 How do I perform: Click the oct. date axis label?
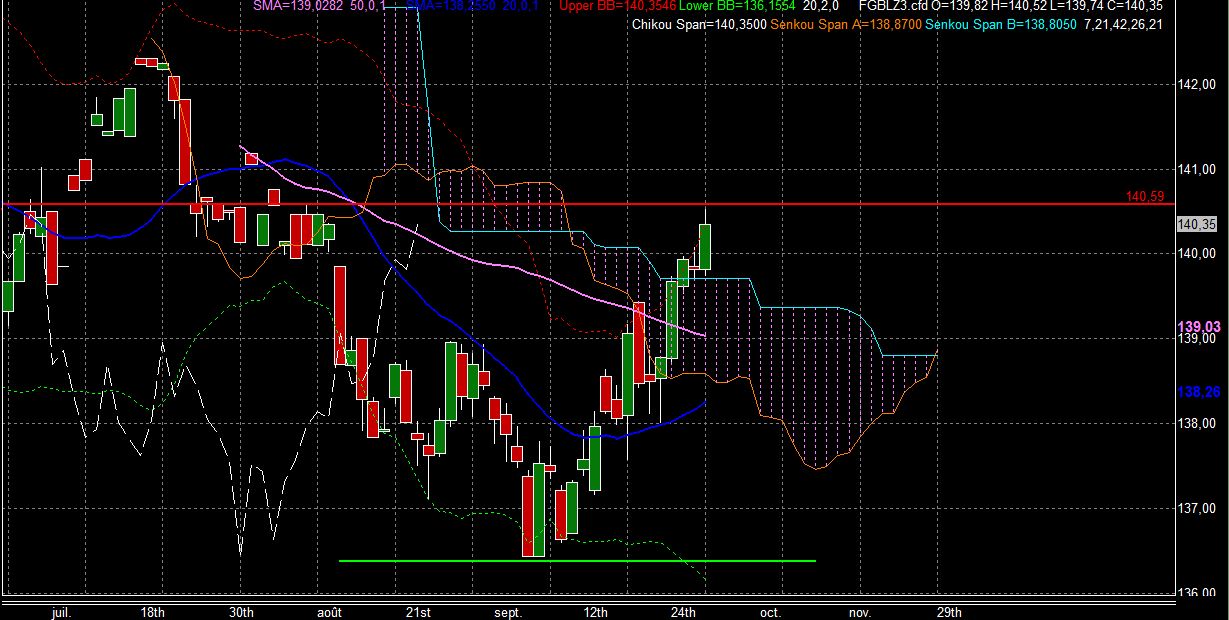771,611
